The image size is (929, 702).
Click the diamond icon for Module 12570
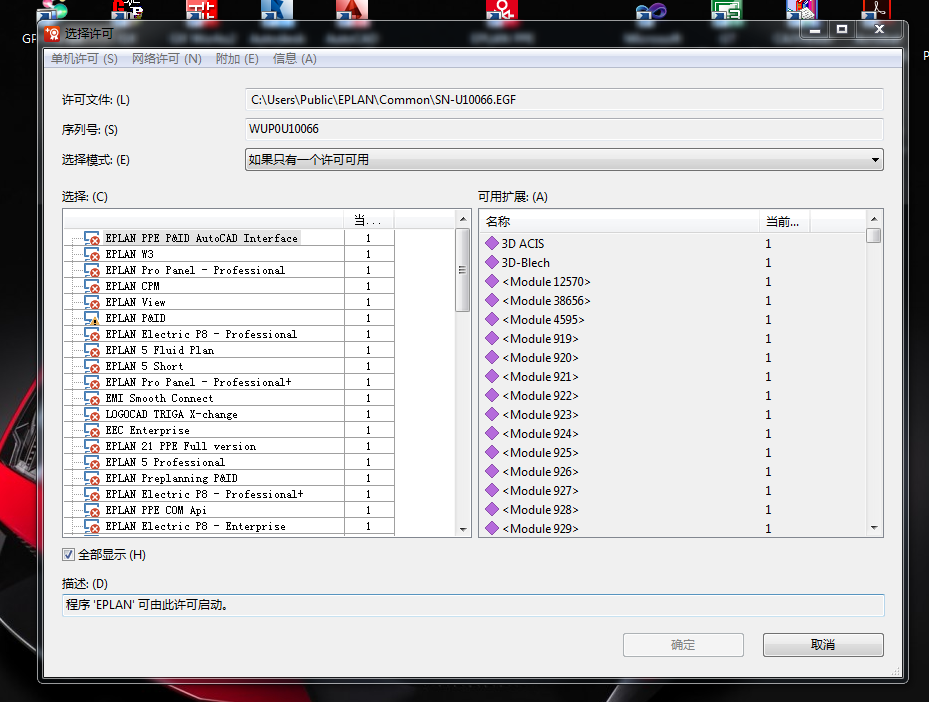click(491, 282)
